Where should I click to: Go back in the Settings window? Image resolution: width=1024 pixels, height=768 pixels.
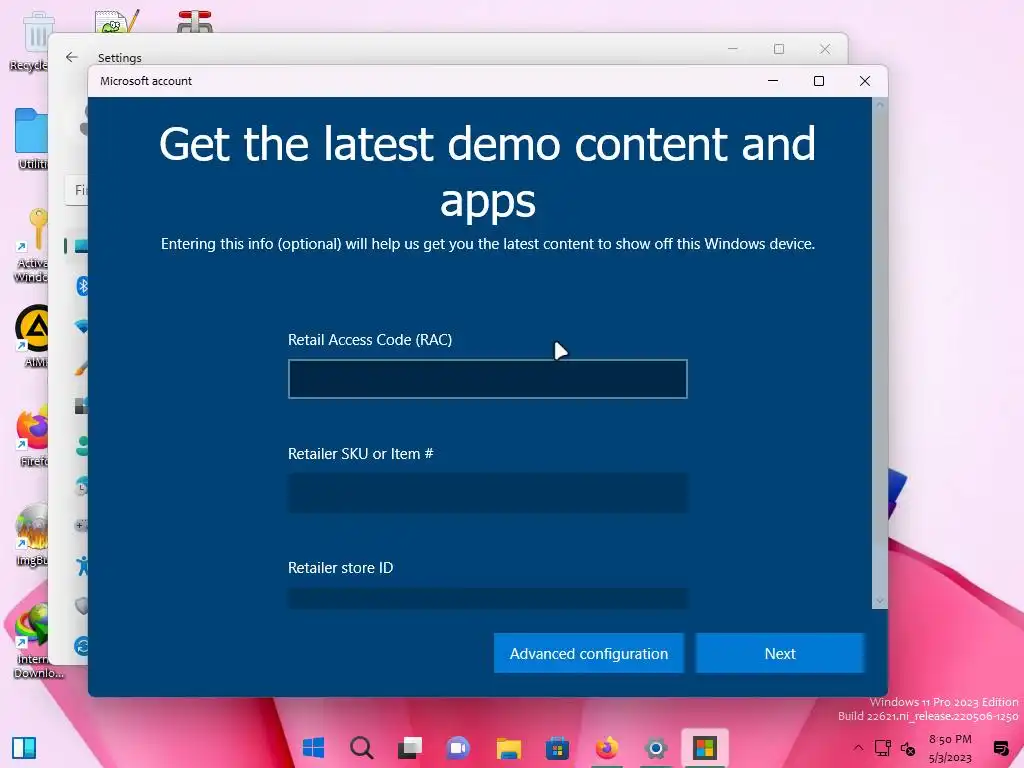(72, 57)
